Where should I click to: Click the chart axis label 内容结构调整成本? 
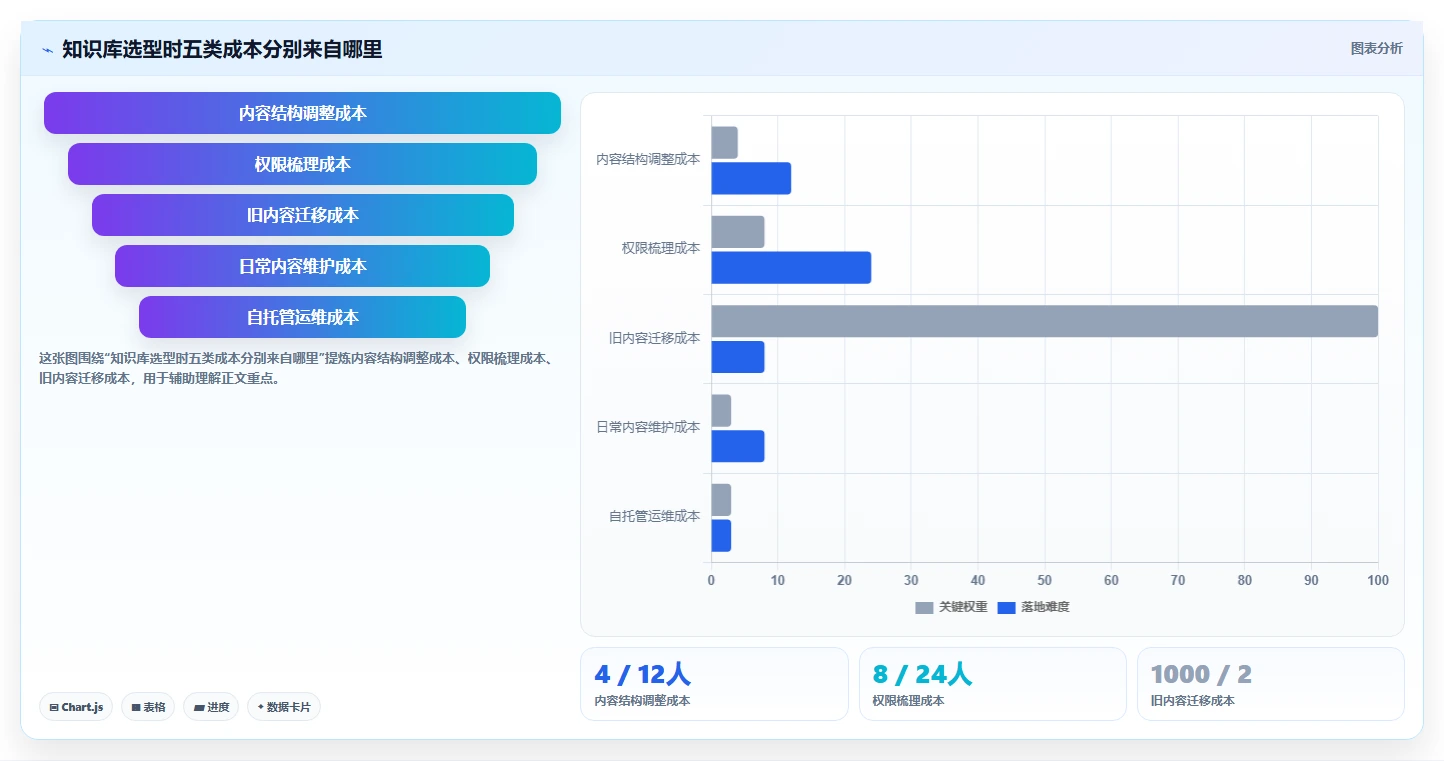coord(648,159)
